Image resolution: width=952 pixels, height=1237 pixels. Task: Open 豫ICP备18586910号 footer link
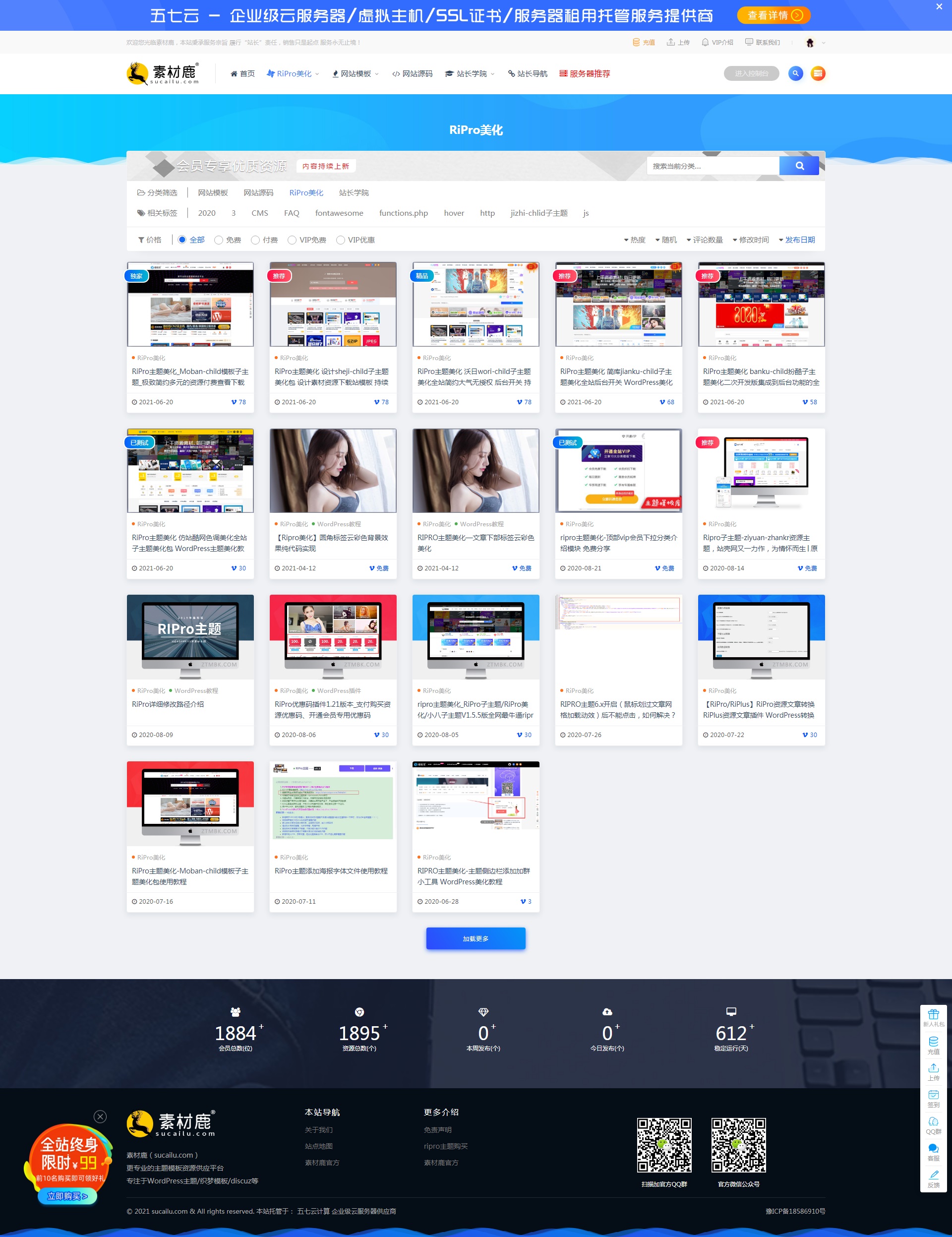tap(795, 1211)
